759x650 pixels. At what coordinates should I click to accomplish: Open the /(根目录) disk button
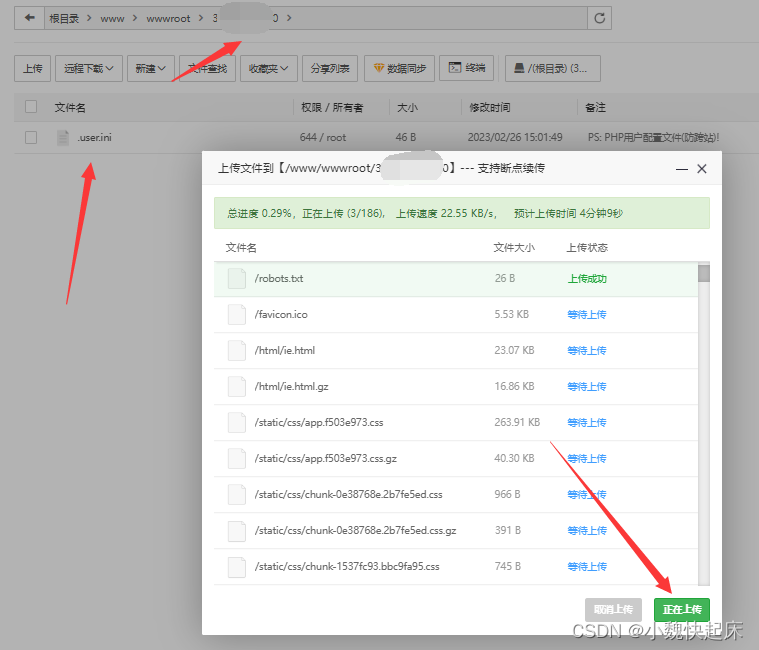click(x=553, y=68)
